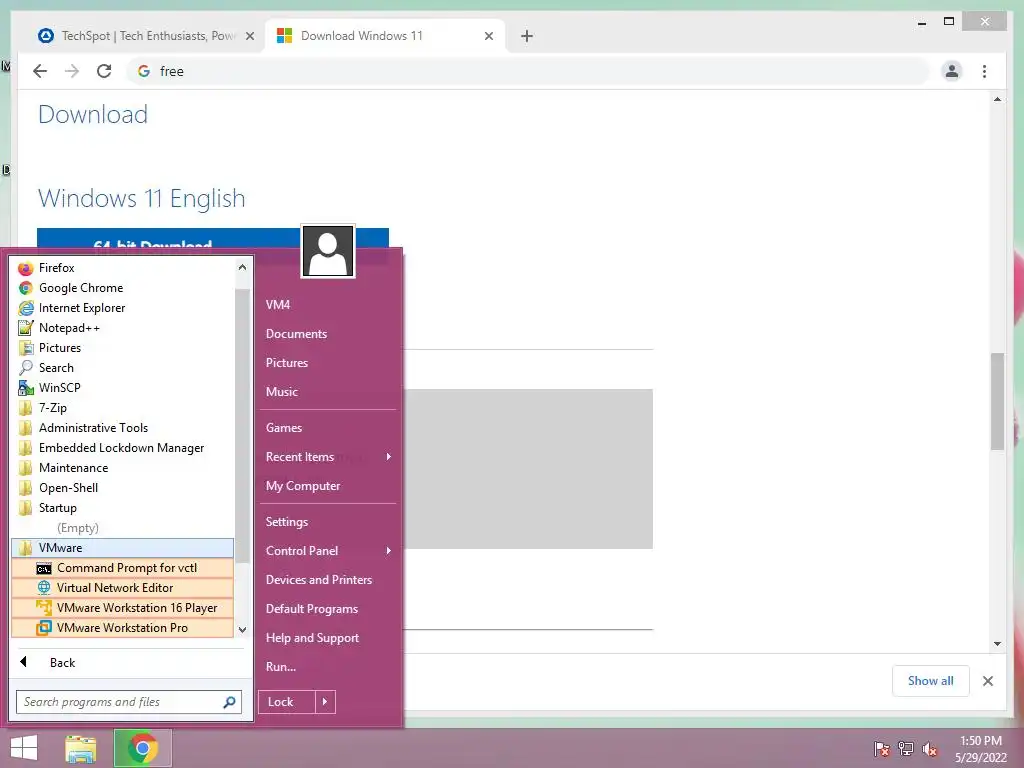1024x768 pixels.
Task: Launch WinSCP from the start menu
Action: click(123, 388)
